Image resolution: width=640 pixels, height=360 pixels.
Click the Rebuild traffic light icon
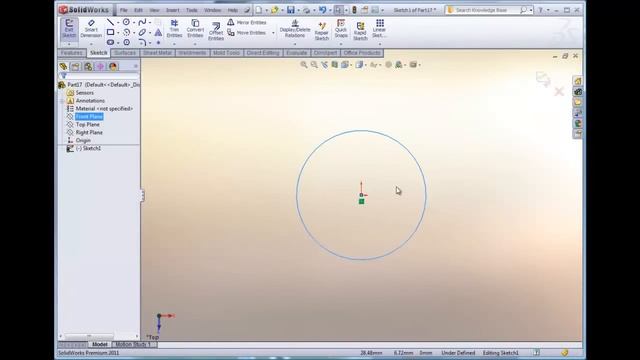(354, 10)
